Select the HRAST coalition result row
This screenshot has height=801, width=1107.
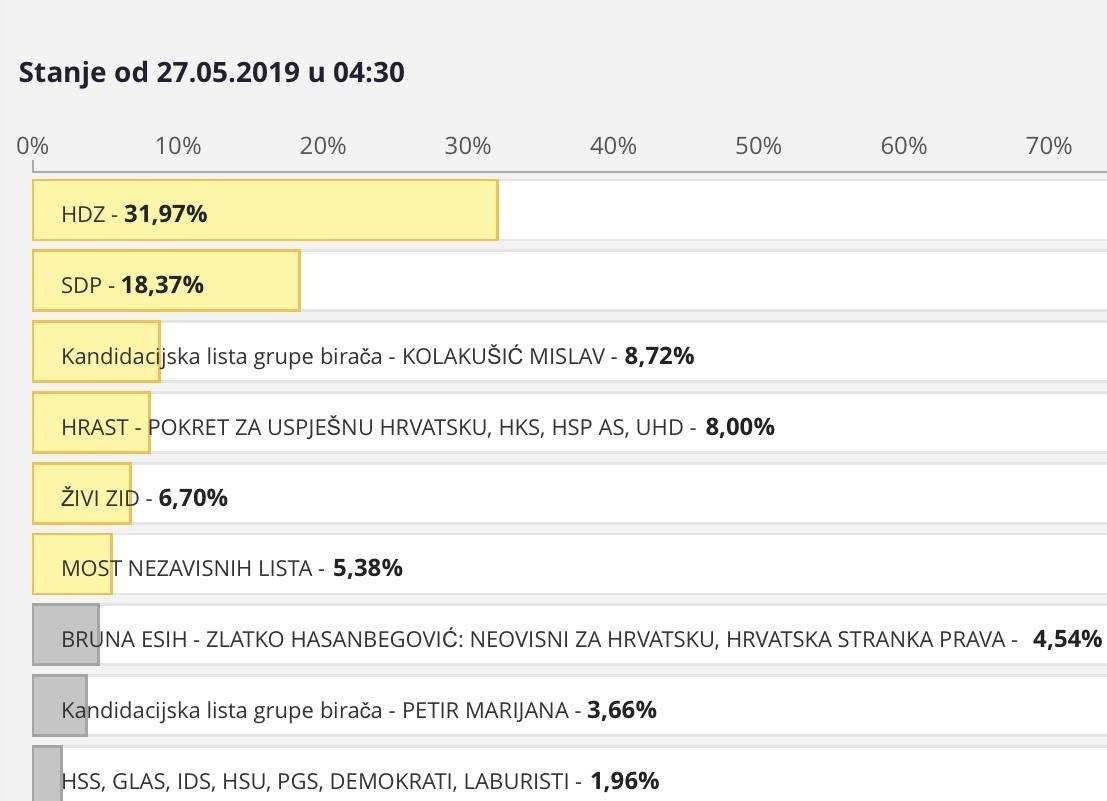tap(417, 427)
